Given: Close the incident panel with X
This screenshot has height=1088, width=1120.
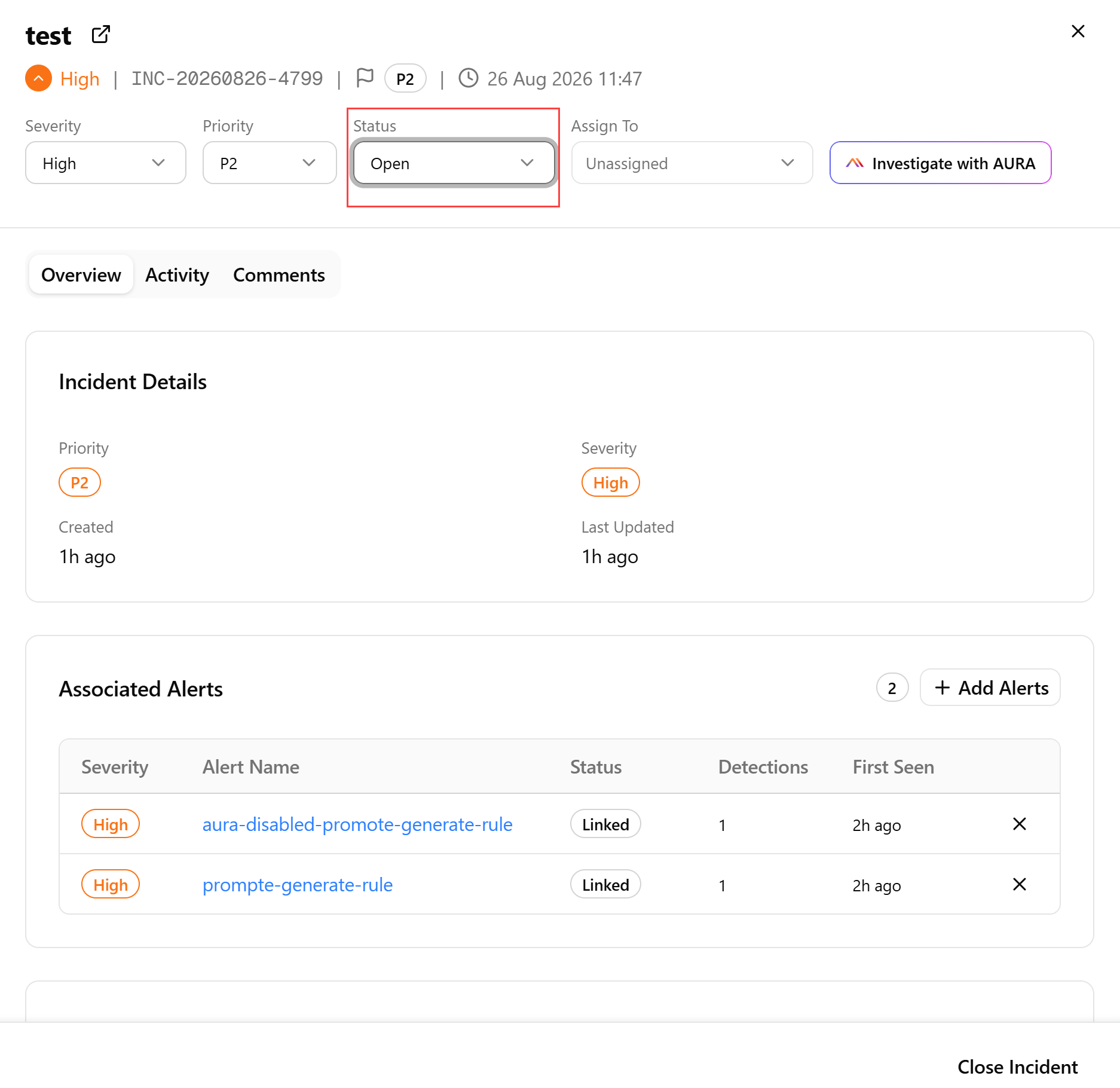Looking at the screenshot, I should 1078,32.
